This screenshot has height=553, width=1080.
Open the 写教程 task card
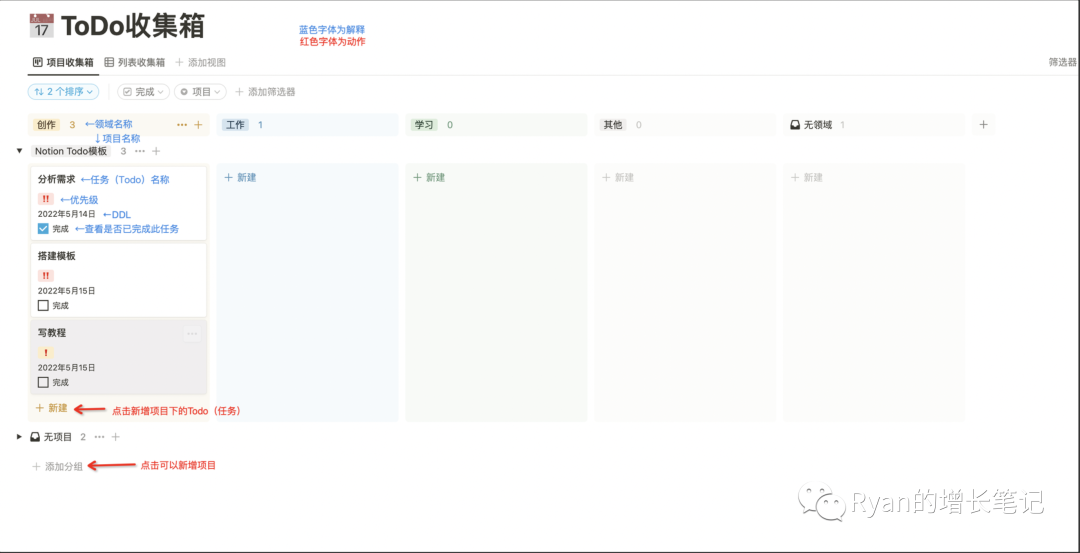118,357
